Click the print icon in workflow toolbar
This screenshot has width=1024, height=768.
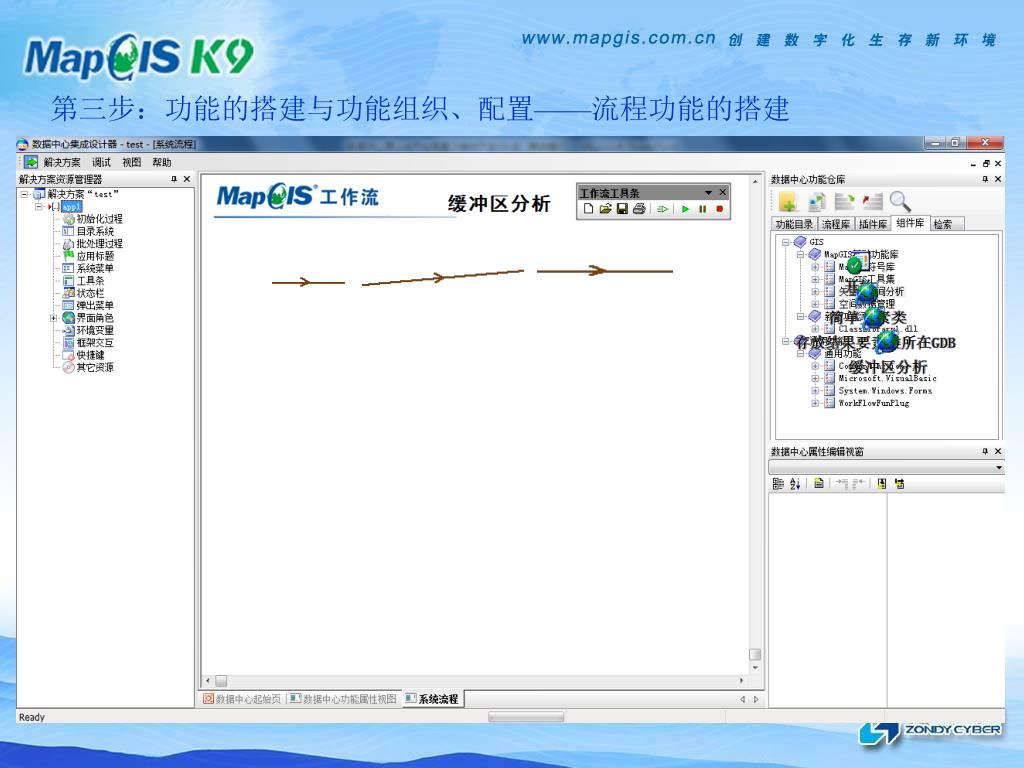(x=639, y=209)
